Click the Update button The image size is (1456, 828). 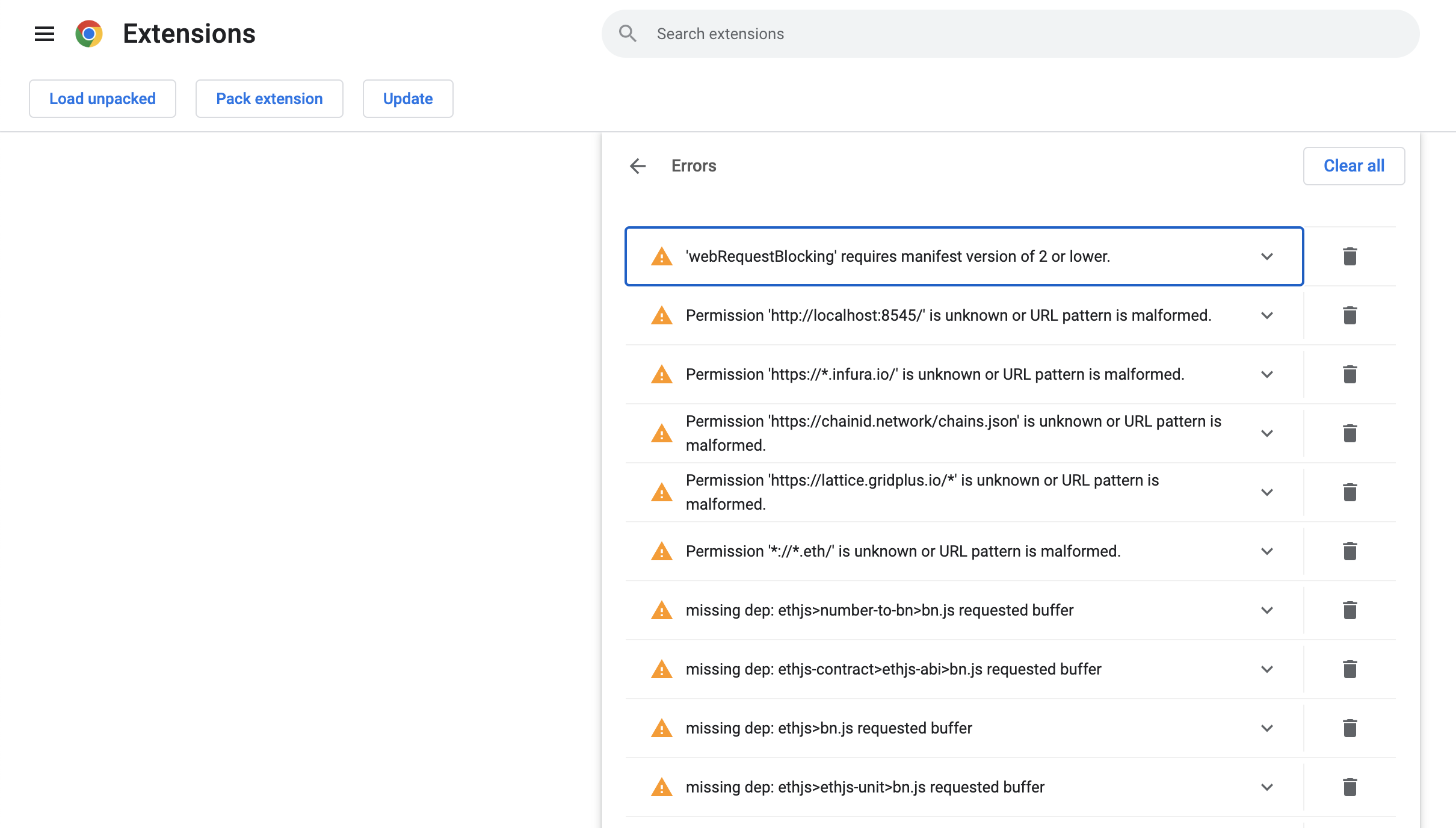[x=407, y=99]
